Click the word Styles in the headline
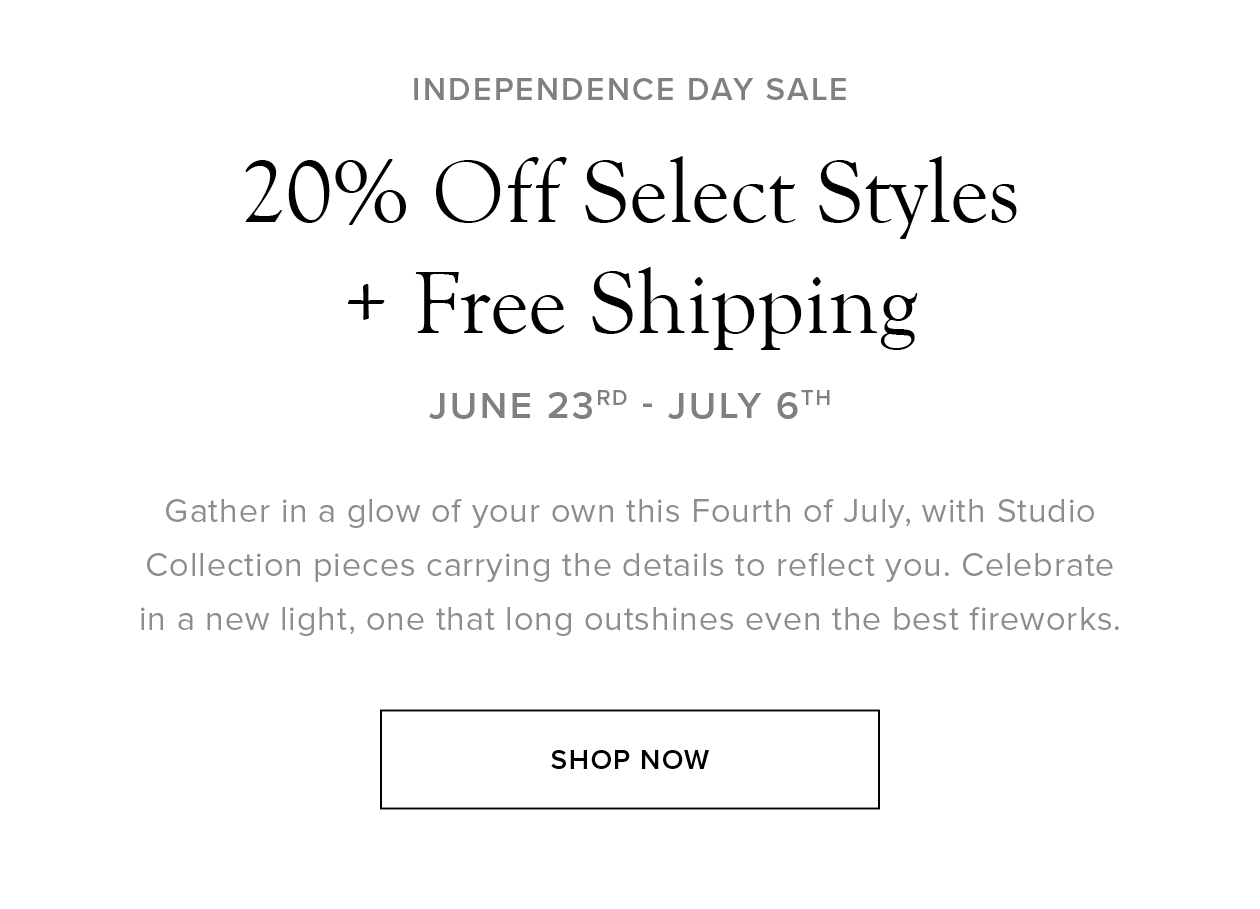The image size is (1260, 909). [x=918, y=194]
